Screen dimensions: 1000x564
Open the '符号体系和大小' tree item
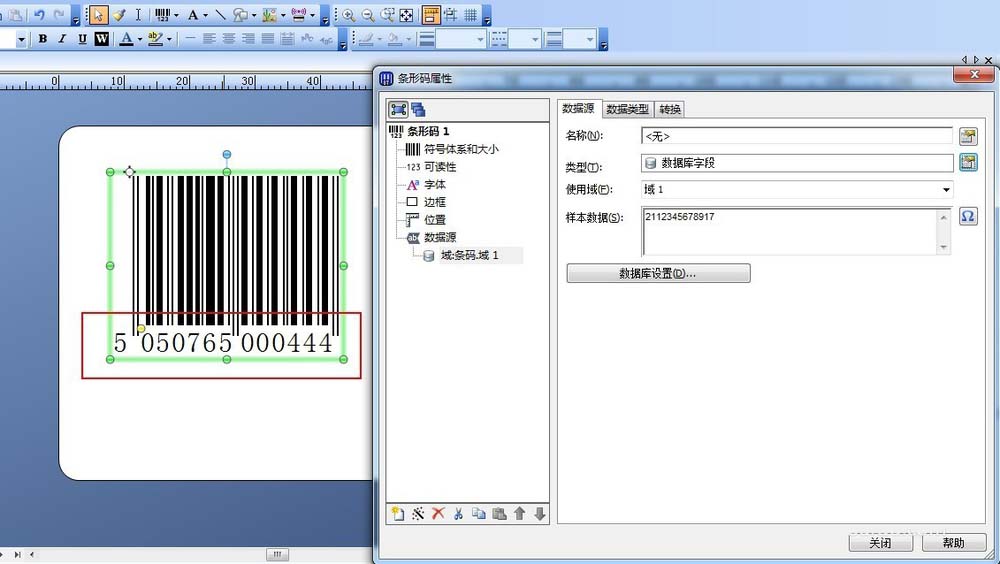(461, 149)
